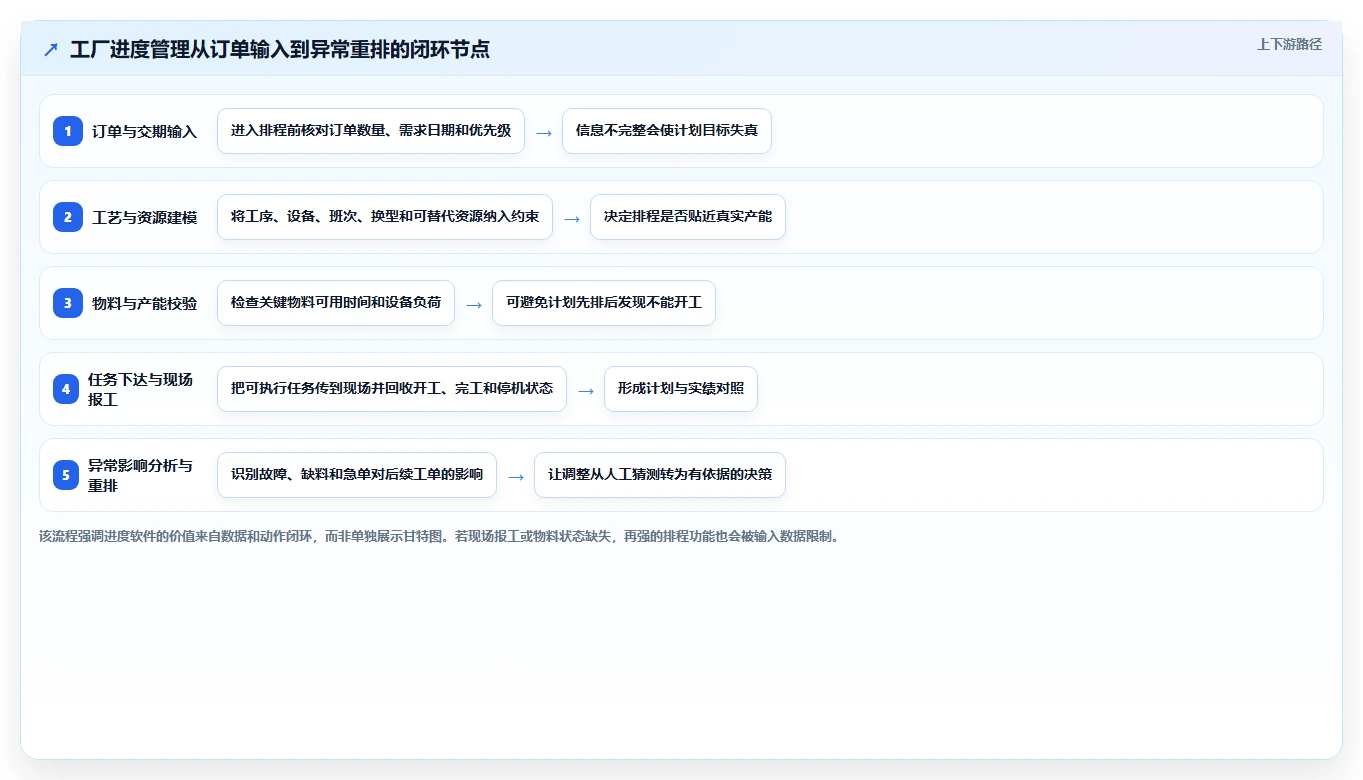Click the 异常影响分析与重排 step label

tap(141, 475)
